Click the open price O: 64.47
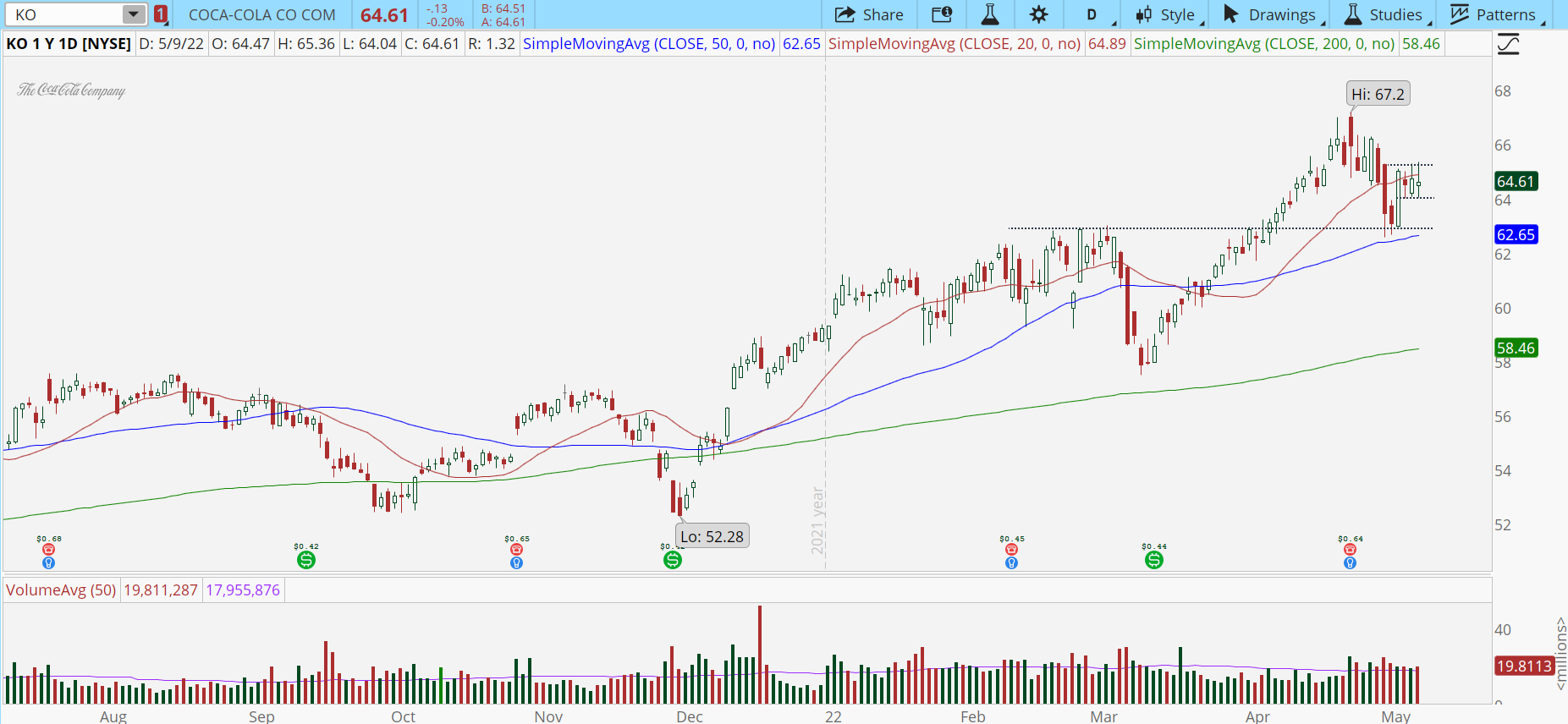 coord(240,43)
